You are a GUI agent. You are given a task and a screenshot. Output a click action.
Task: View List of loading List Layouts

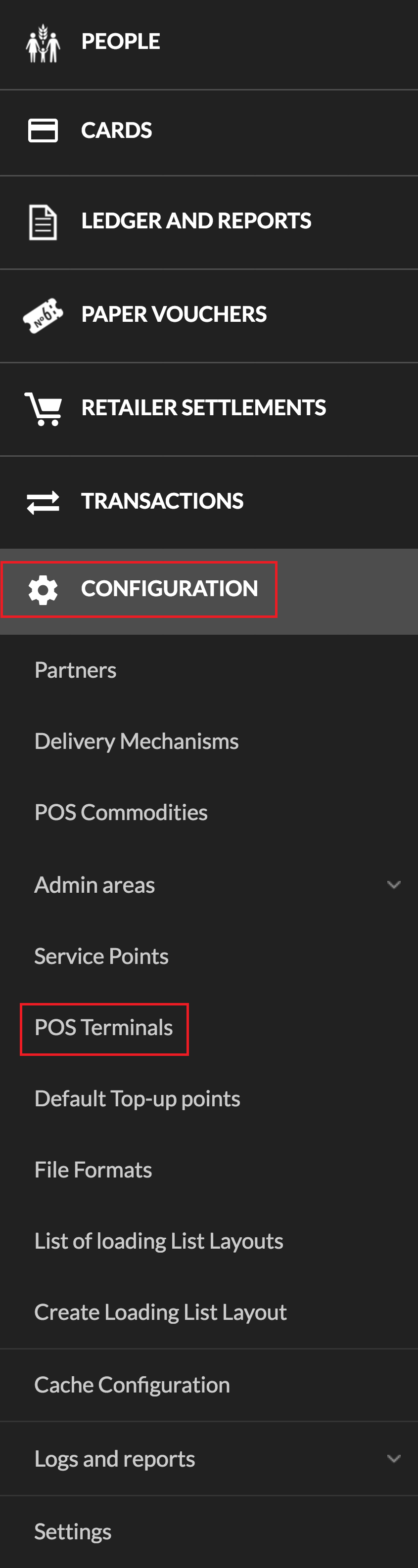pyautogui.click(x=158, y=1241)
